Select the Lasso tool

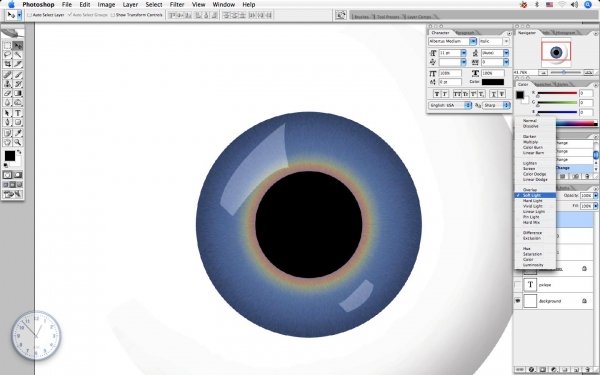tap(7, 55)
